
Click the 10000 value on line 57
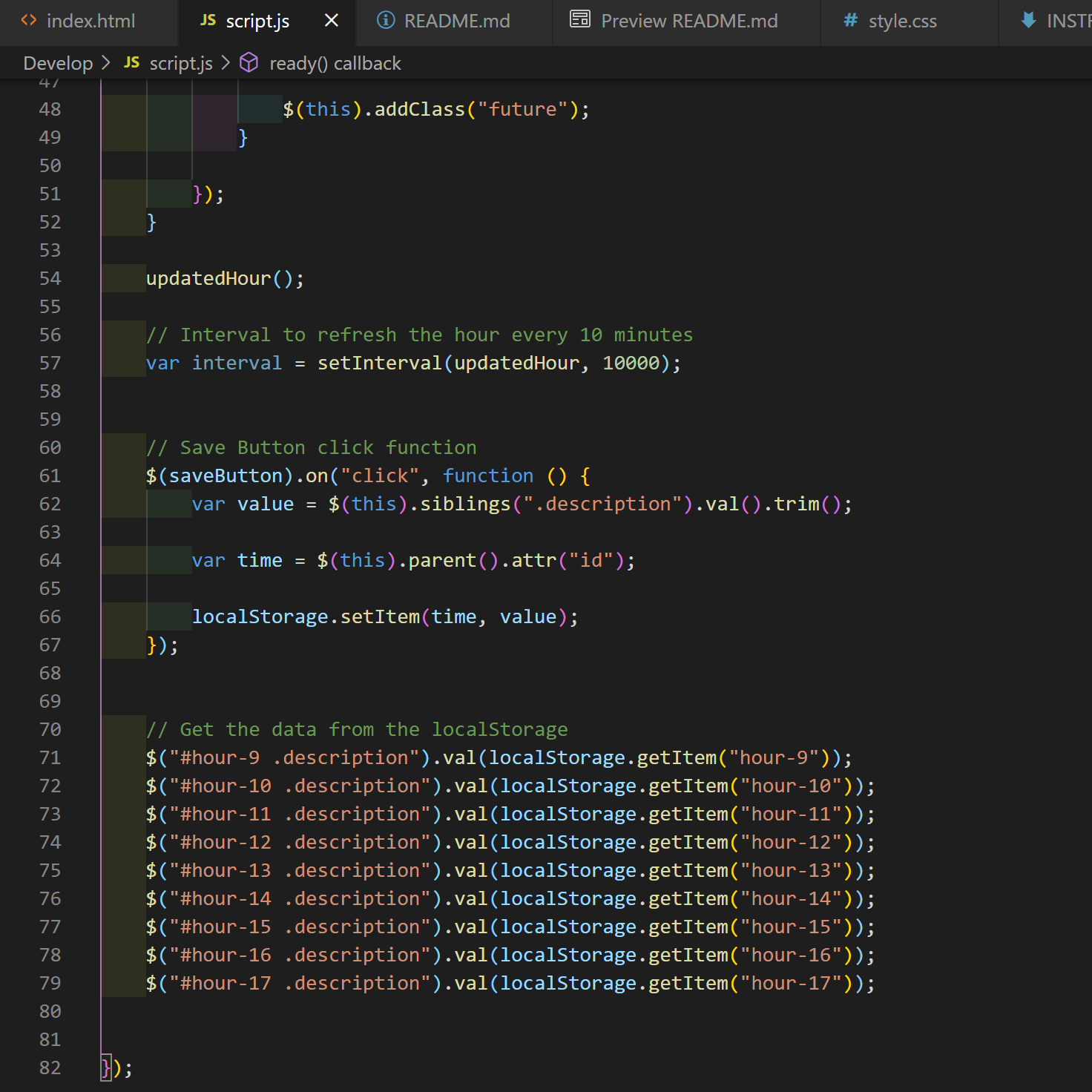[x=631, y=363]
